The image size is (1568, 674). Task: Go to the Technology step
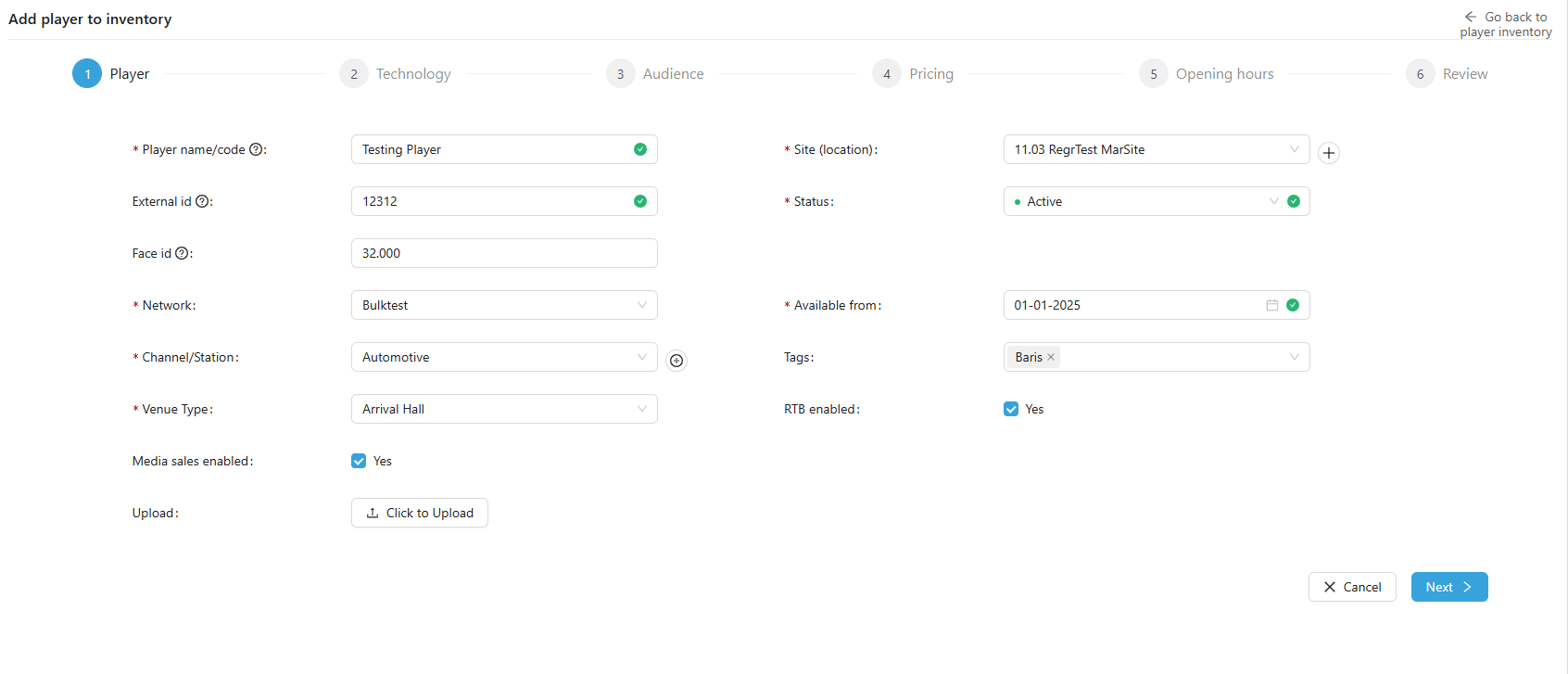click(x=412, y=74)
